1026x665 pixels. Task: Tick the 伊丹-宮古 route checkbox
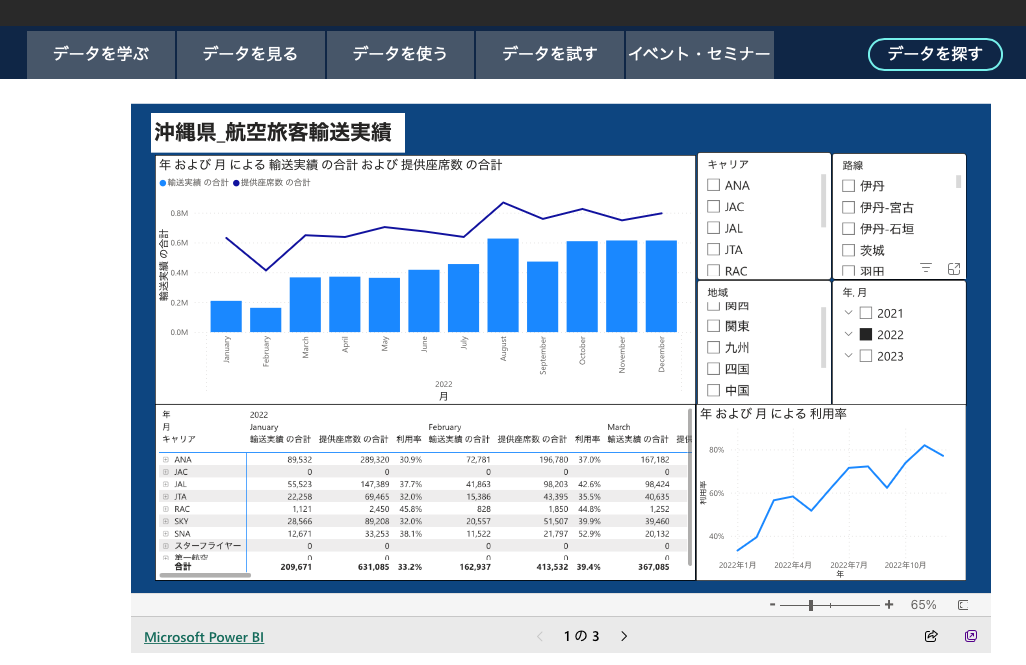tap(848, 207)
